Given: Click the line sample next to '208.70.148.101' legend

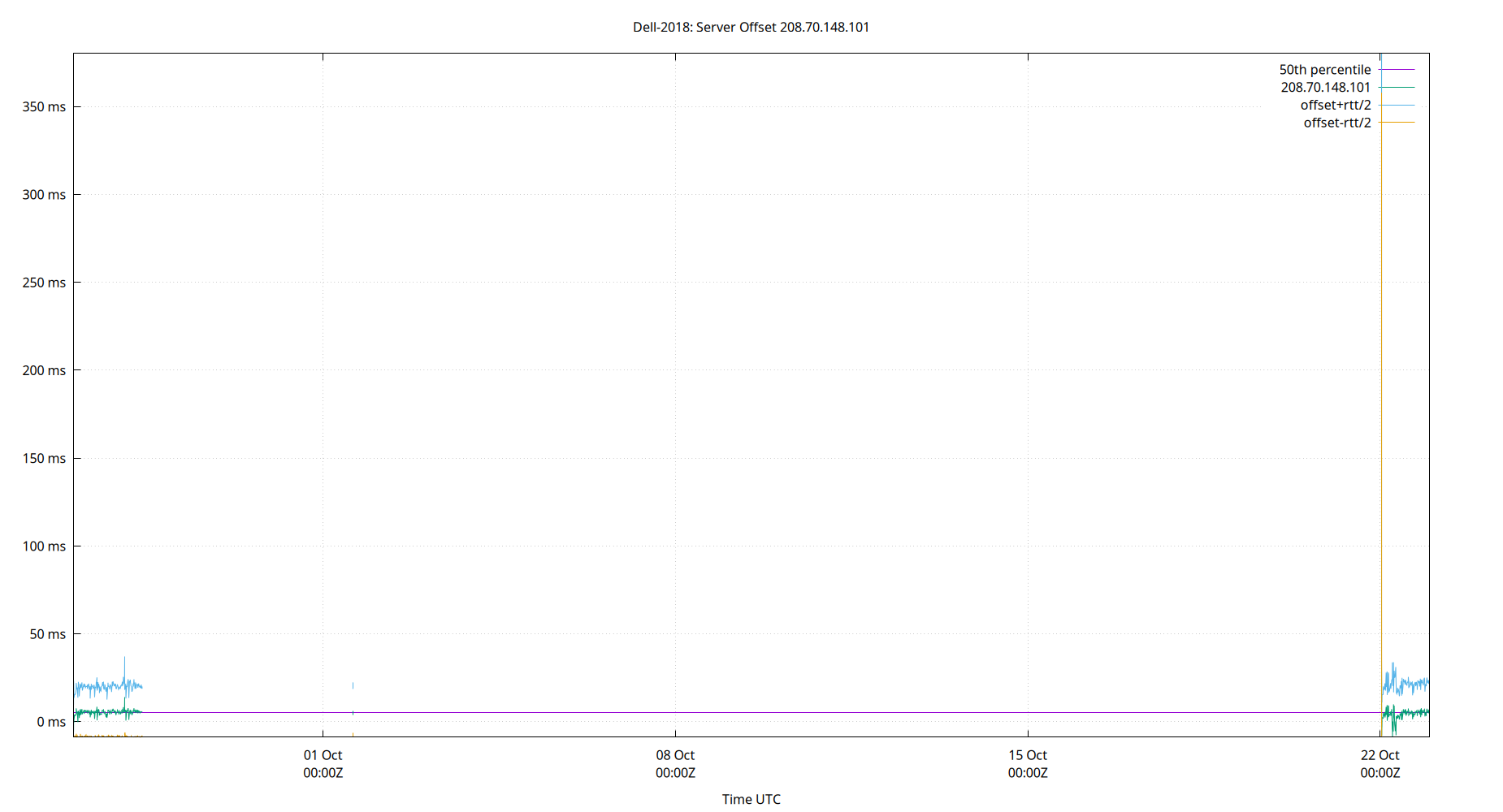Looking at the screenshot, I should (1397, 87).
